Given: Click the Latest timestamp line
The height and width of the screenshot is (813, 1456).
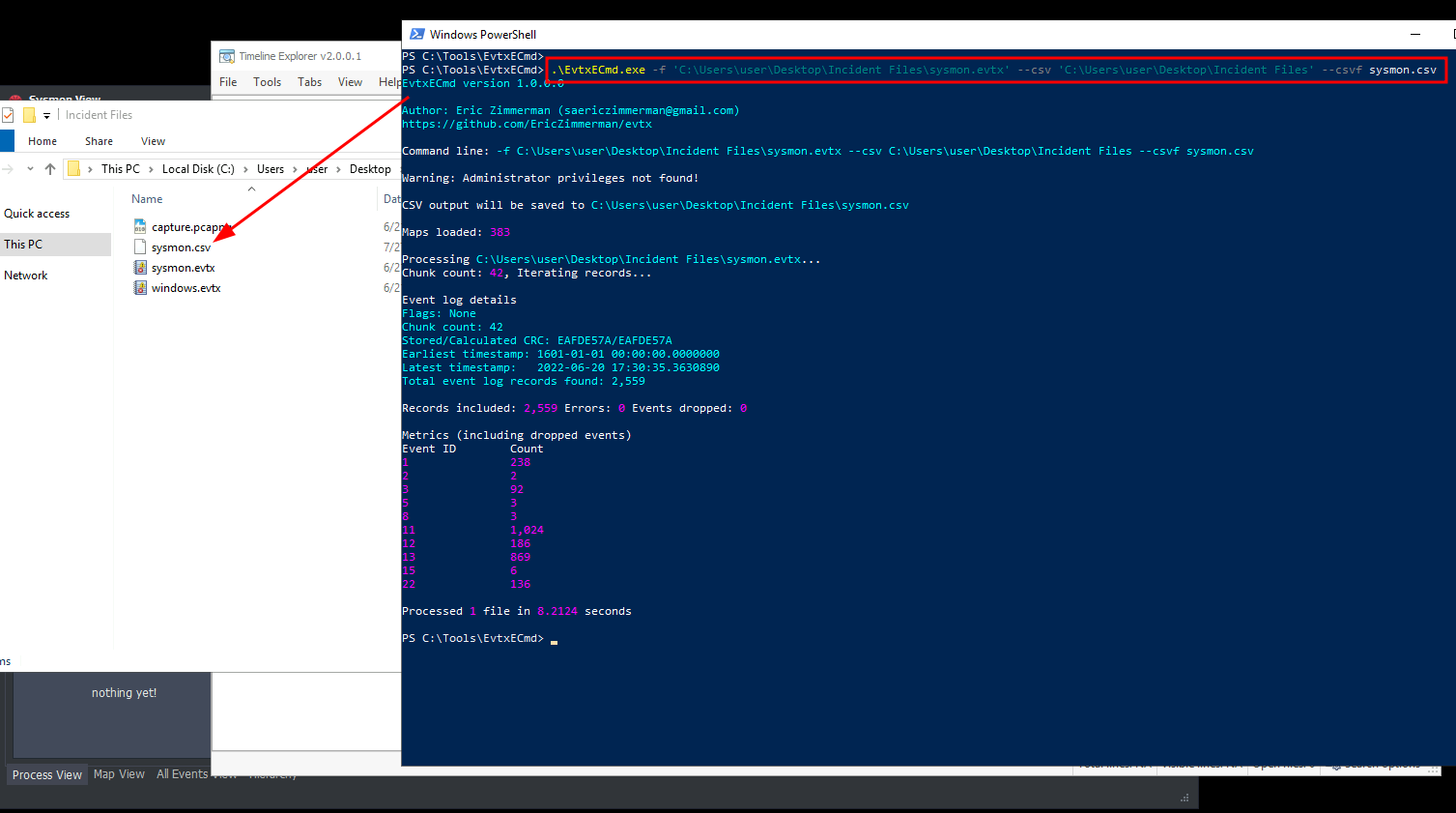Looking at the screenshot, I should point(560,367).
